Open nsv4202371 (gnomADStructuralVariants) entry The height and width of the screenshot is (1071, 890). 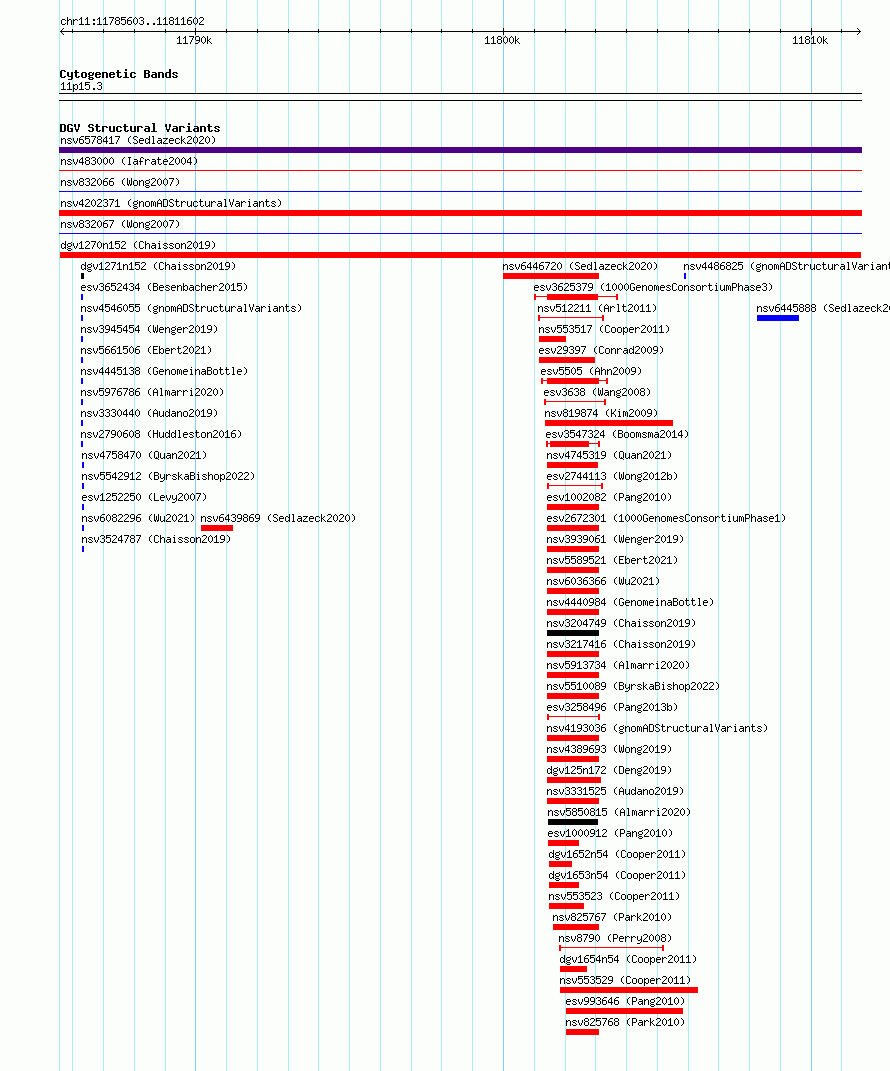[x=171, y=204]
